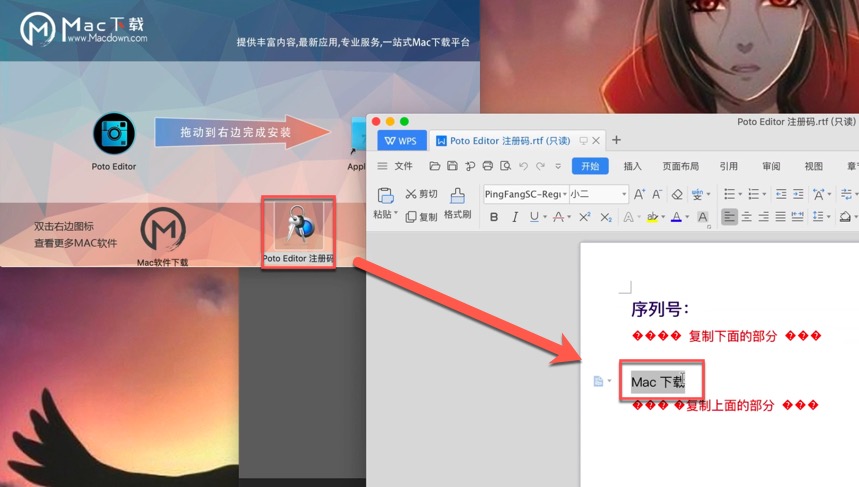The width and height of the screenshot is (859, 487).
Task: Click the hamburger menu icon beside 文件
Action: tap(382, 166)
